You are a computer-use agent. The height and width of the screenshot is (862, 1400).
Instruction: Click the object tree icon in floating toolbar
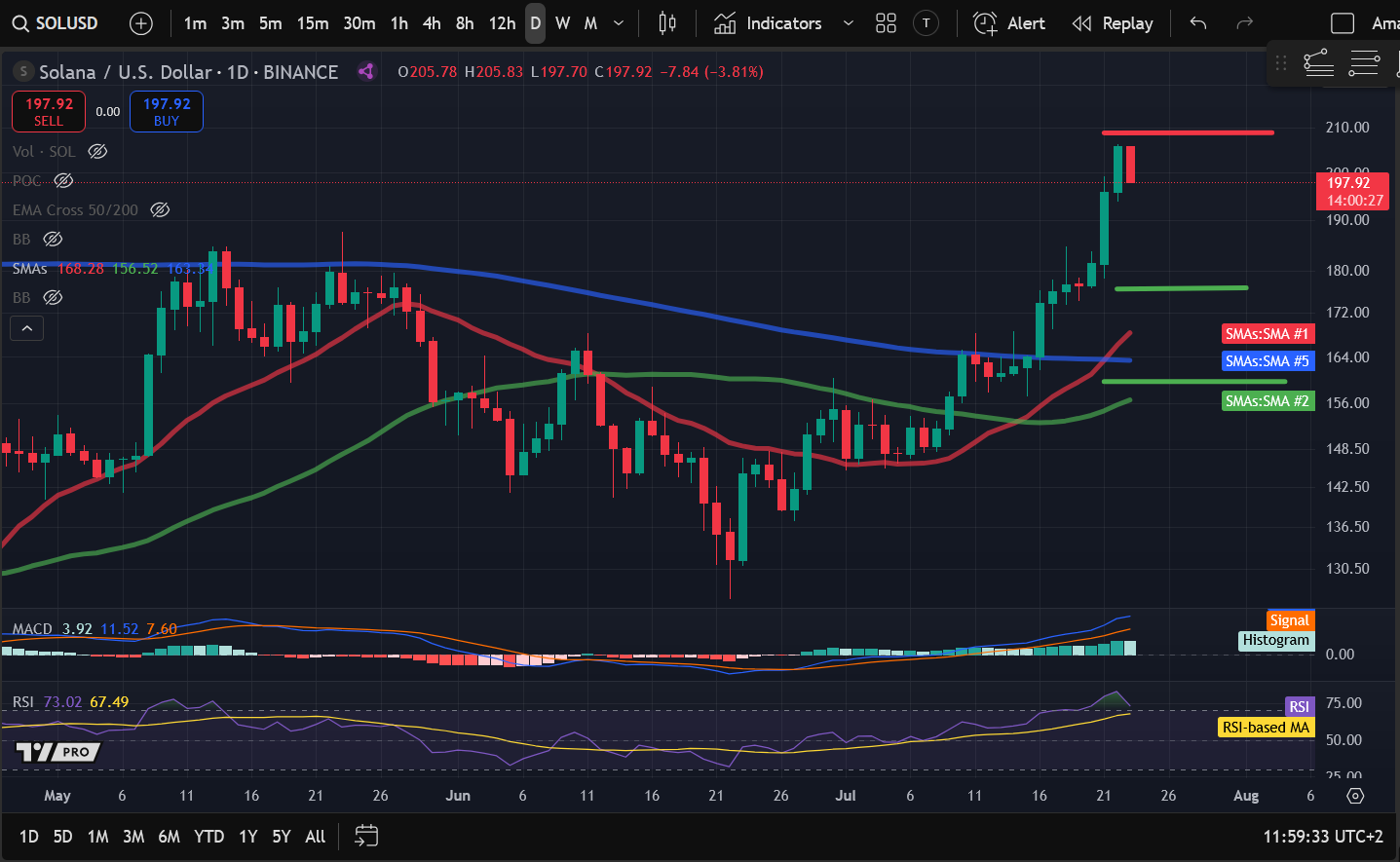(1319, 62)
